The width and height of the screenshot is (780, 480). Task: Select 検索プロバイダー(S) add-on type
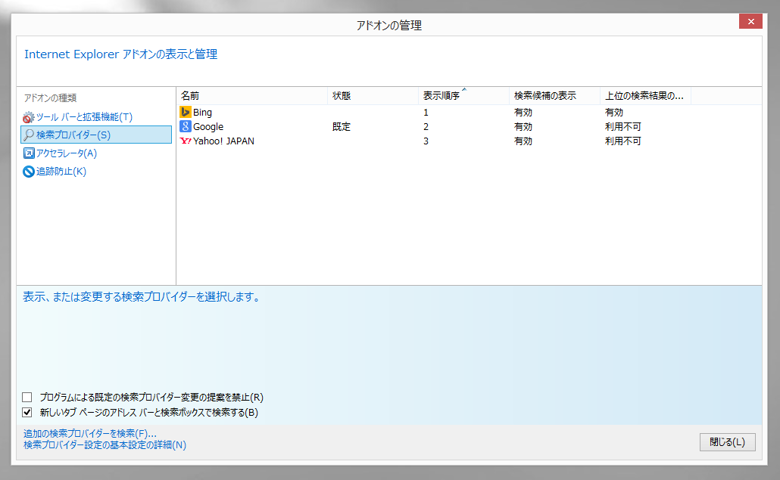96,135
